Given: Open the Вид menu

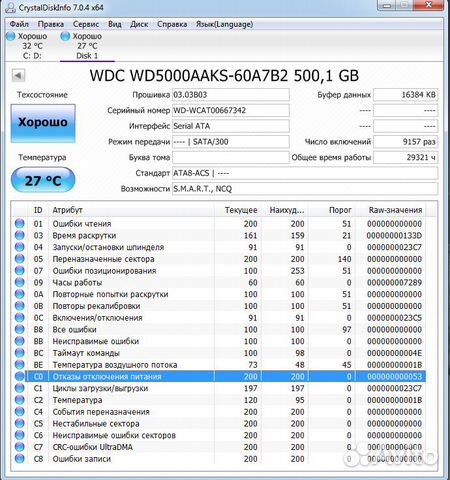Looking at the screenshot, I should click(x=115, y=24).
